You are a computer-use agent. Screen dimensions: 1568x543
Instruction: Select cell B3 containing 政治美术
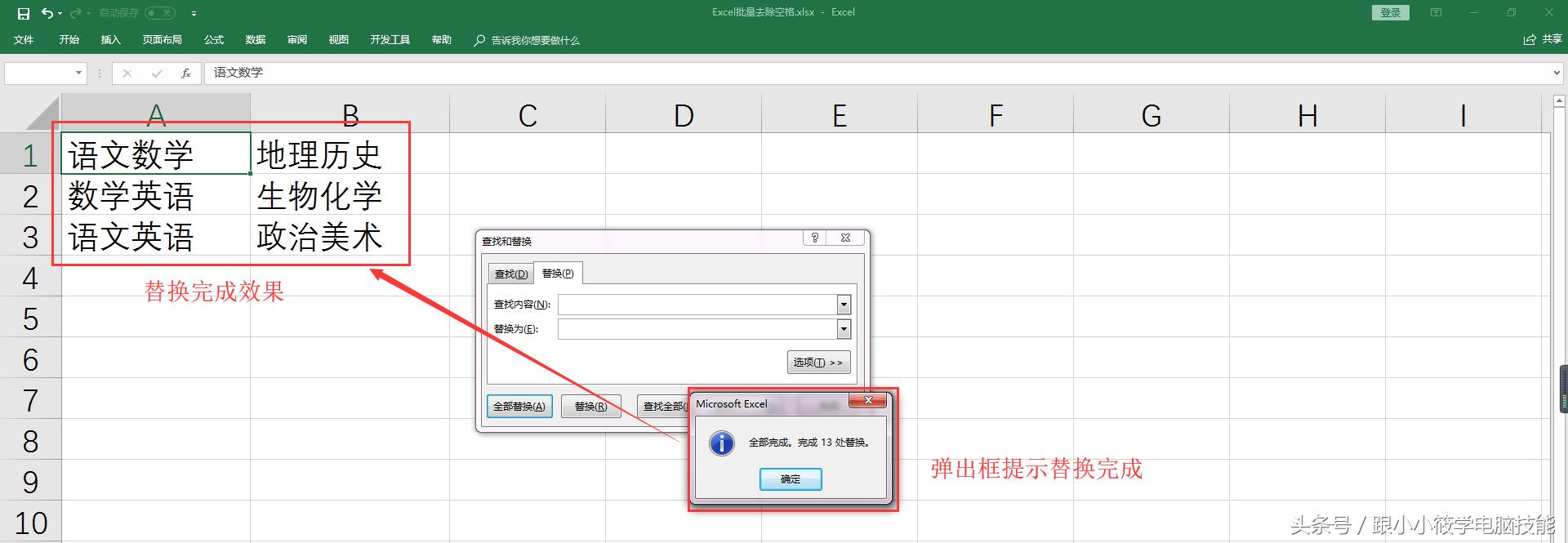pyautogui.click(x=350, y=236)
